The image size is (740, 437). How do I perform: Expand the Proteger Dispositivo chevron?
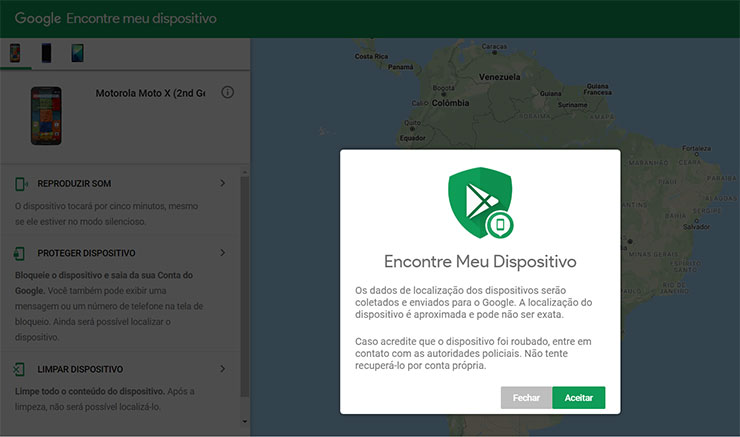click(x=223, y=252)
